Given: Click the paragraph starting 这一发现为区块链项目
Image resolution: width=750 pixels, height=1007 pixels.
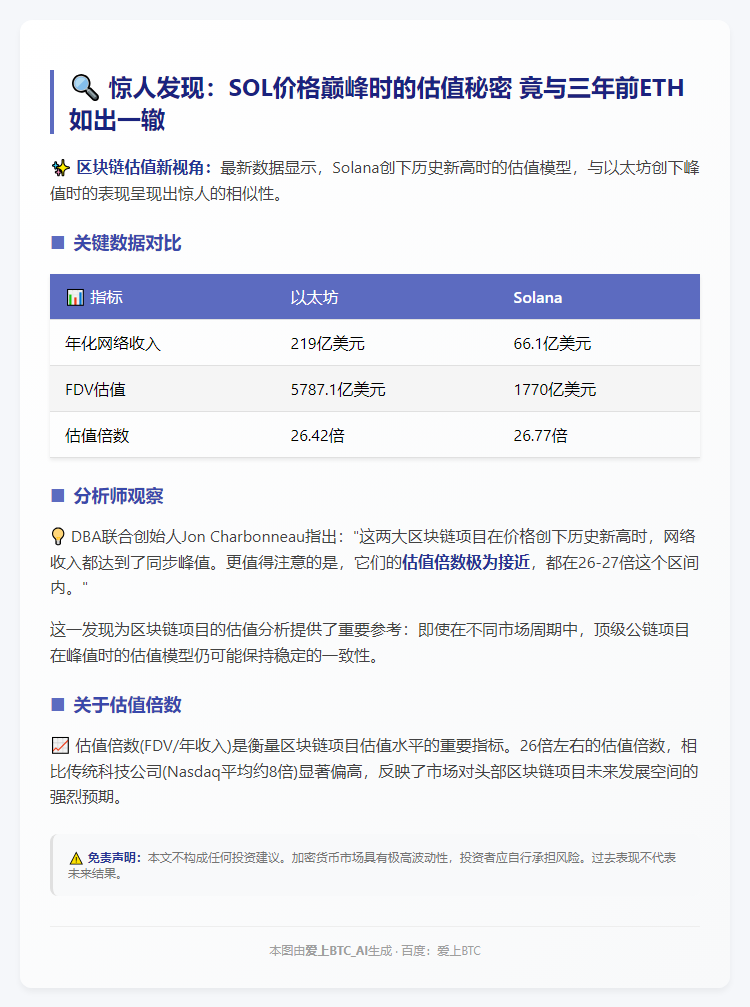Looking at the screenshot, I should coord(370,642).
